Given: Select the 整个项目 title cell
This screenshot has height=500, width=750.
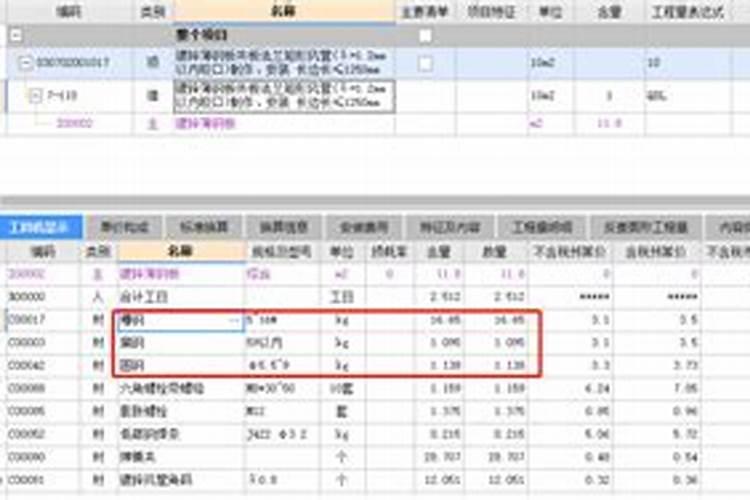Looking at the screenshot, I should tap(284, 35).
